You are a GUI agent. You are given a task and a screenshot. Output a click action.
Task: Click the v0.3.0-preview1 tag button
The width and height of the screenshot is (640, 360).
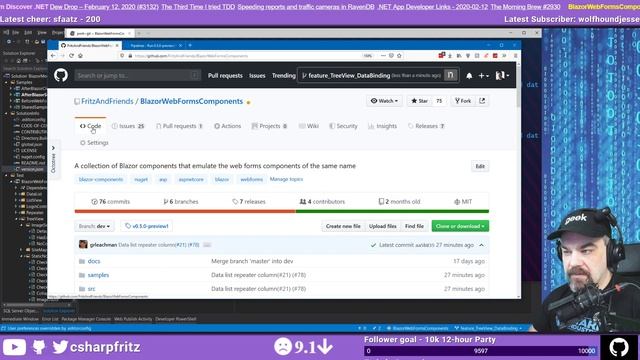[x=147, y=226]
